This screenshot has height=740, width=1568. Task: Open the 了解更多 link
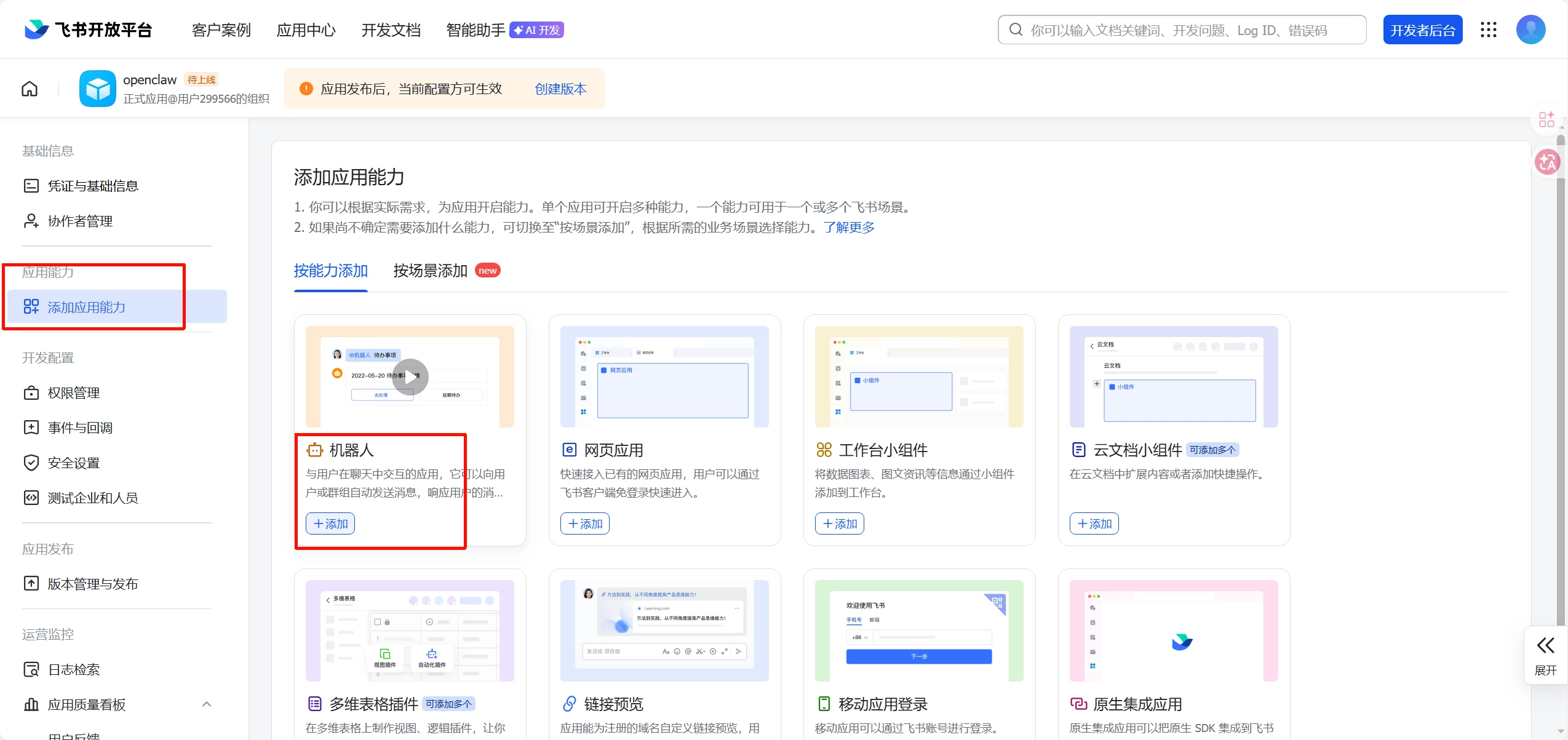[x=849, y=228]
